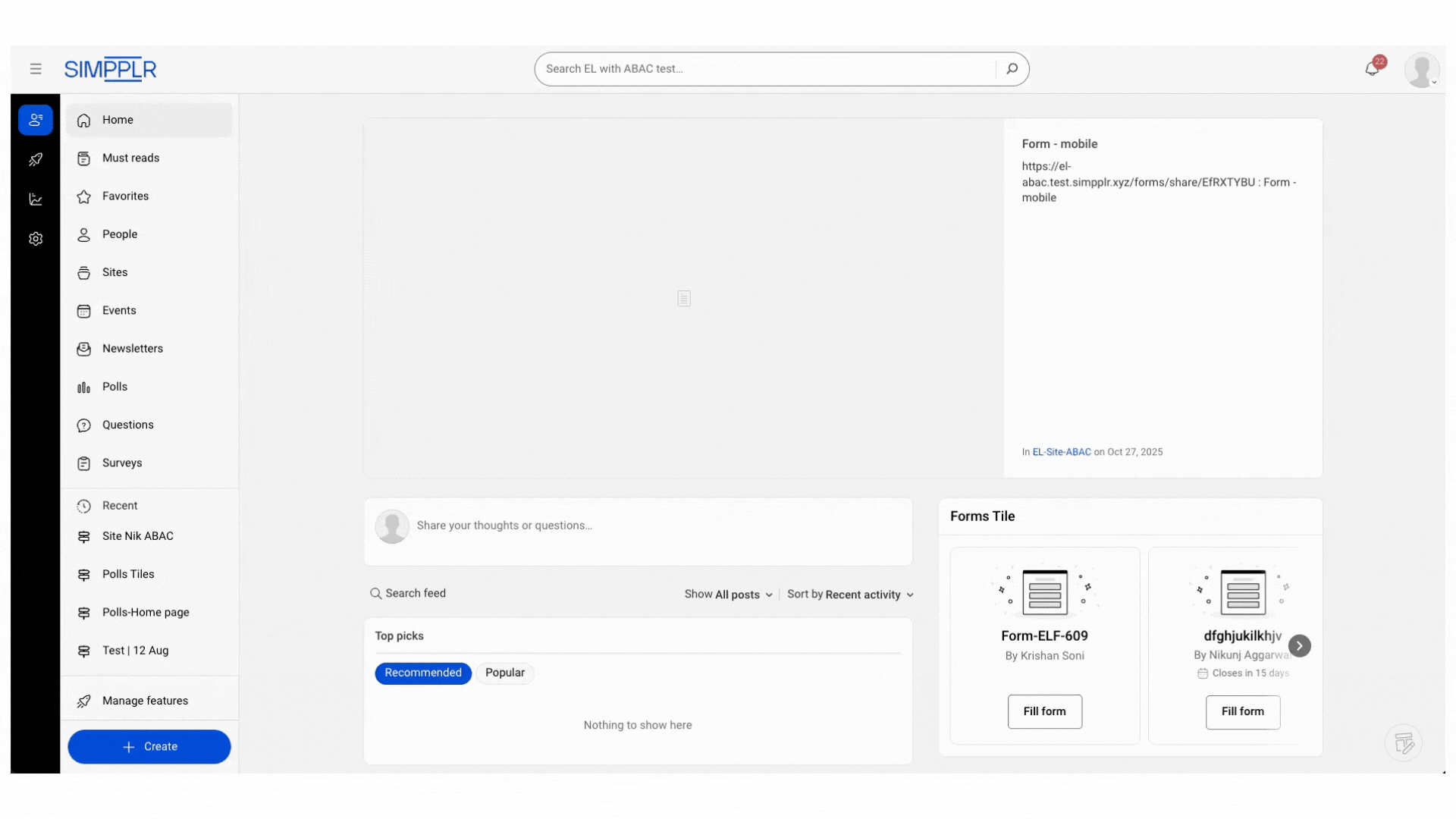
Task: Go to Must reads in sidebar
Action: coord(130,158)
